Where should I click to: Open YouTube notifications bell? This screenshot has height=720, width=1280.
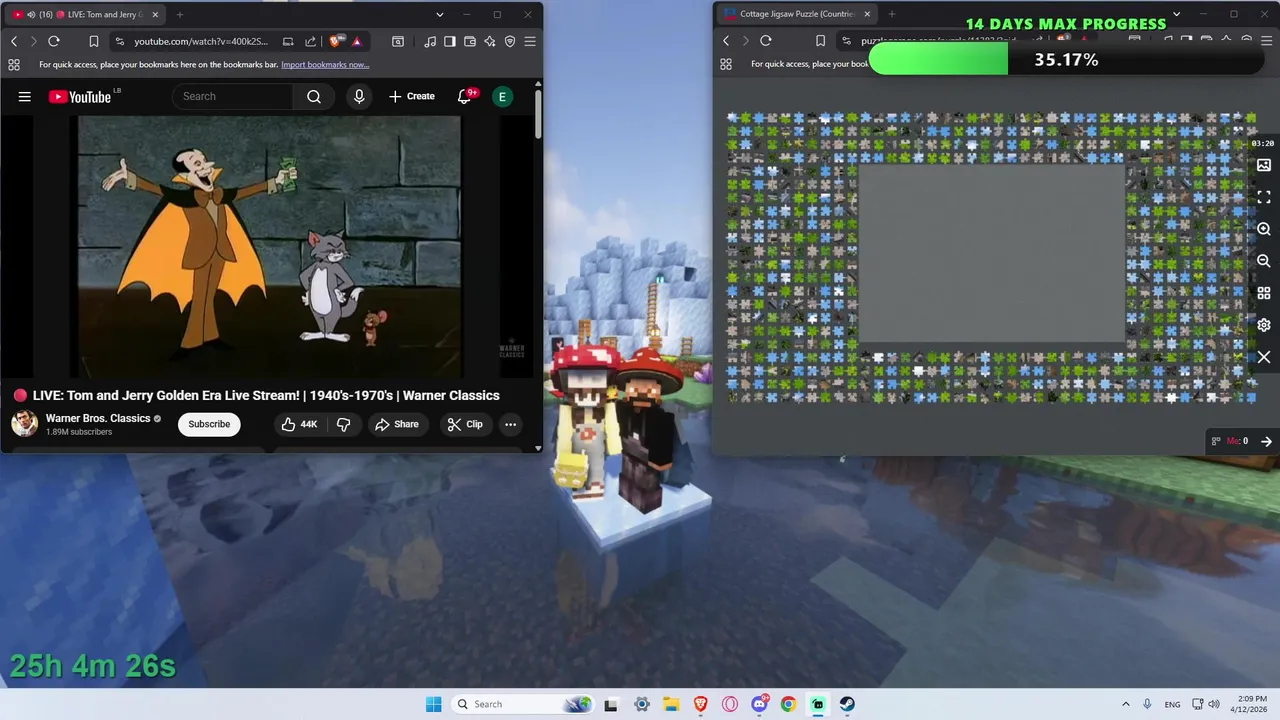[464, 96]
